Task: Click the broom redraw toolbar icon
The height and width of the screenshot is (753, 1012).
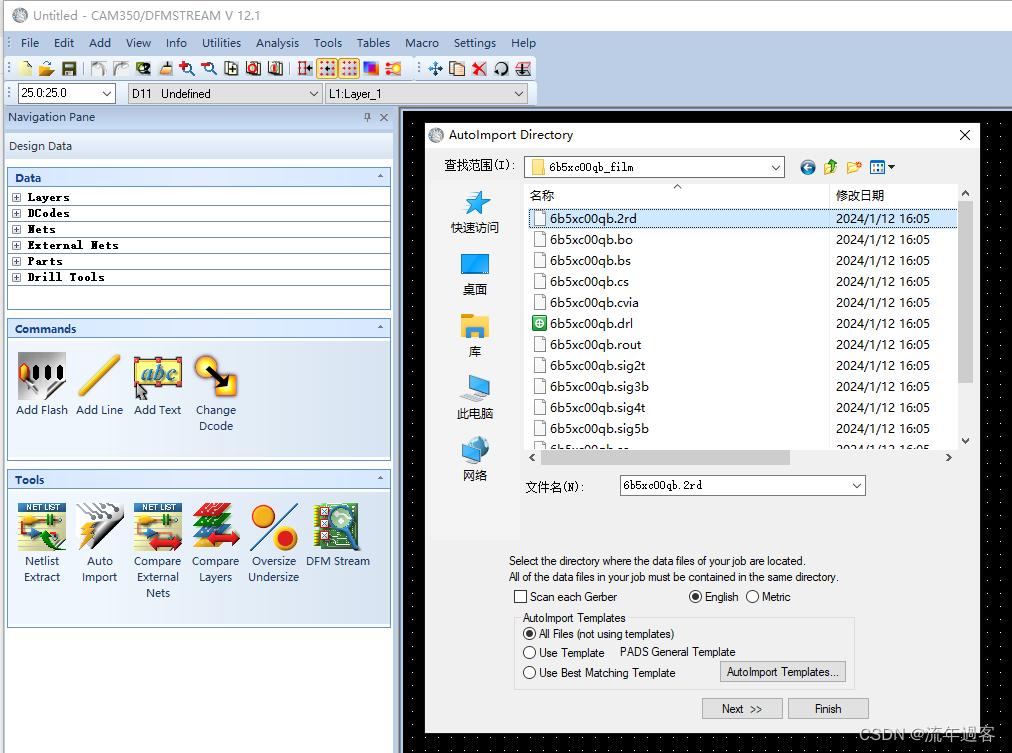Action: [x=166, y=68]
